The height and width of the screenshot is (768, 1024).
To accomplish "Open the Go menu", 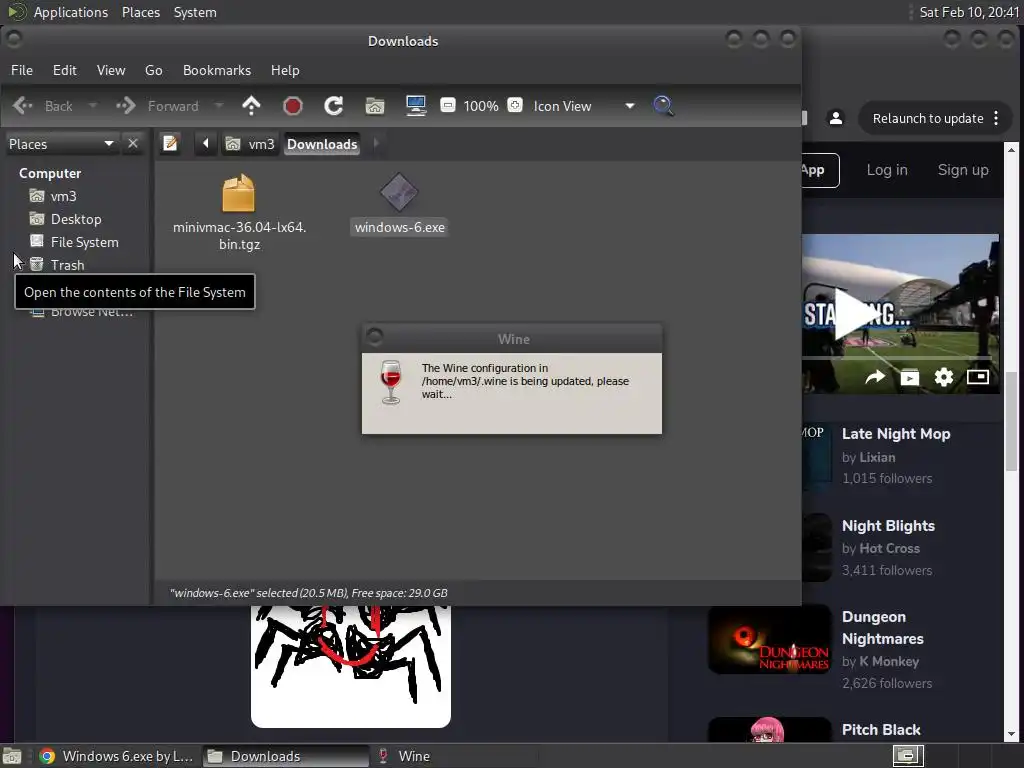I will pyautogui.click(x=153, y=70).
